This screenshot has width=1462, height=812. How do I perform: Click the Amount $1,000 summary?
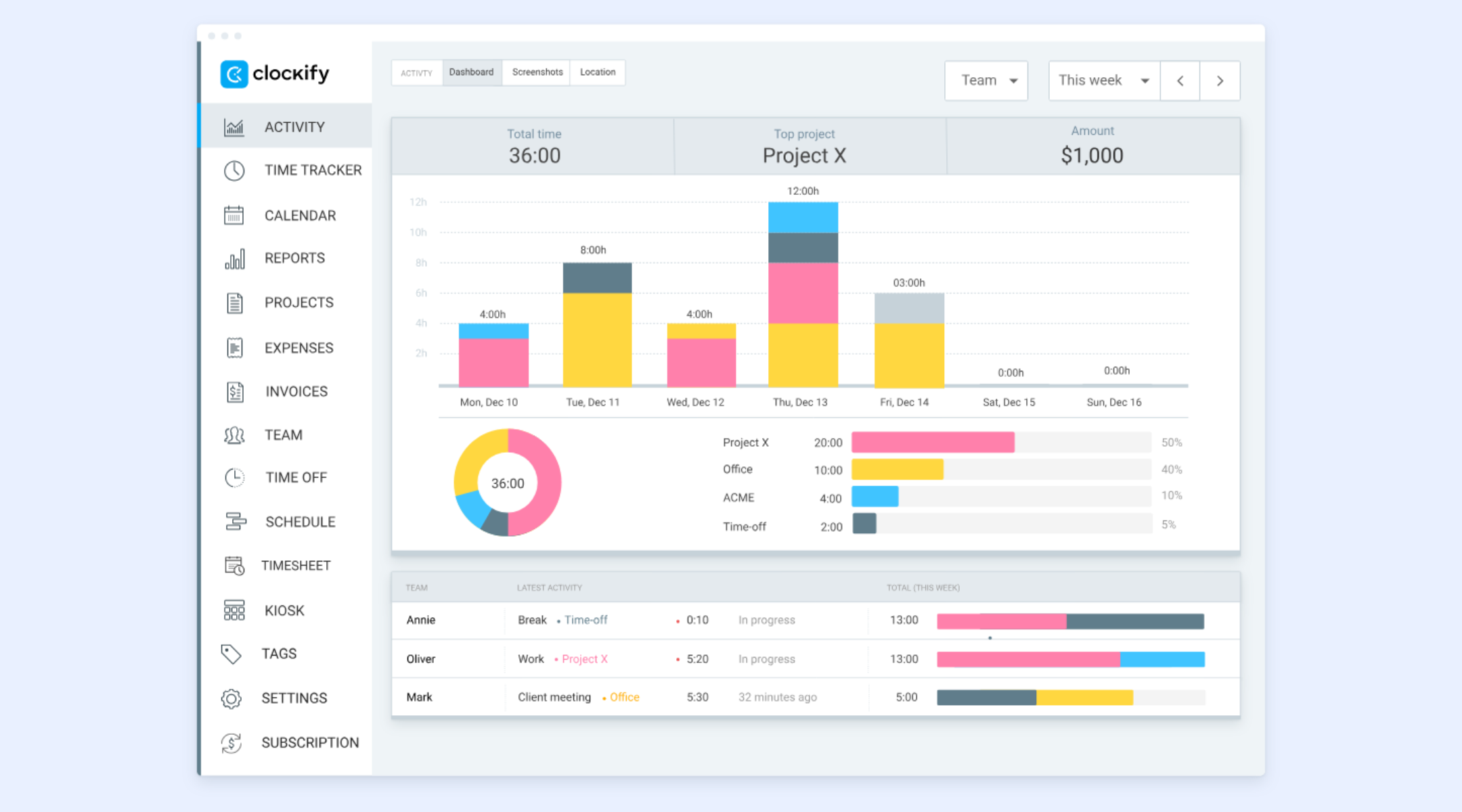1092,147
